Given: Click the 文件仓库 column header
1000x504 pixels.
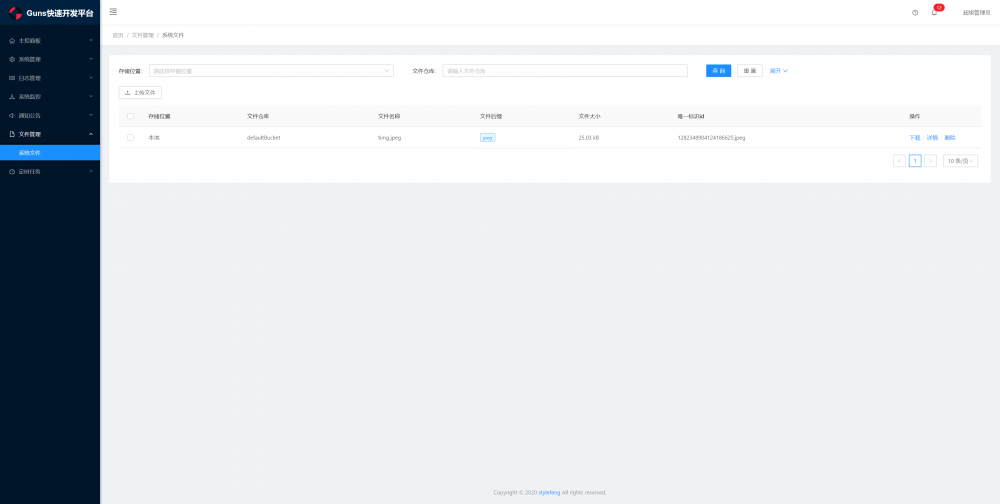Looking at the screenshot, I should coord(258,116).
